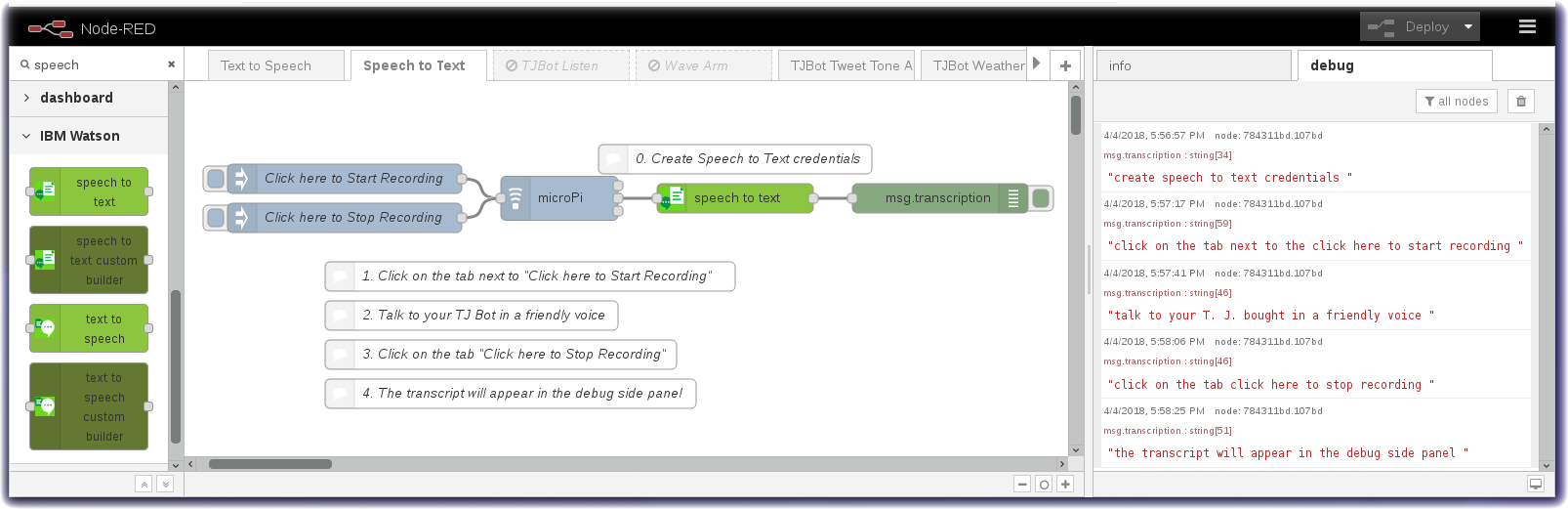Open the all nodes debug filter
The width and height of the screenshot is (1568, 509).
pos(1457,101)
